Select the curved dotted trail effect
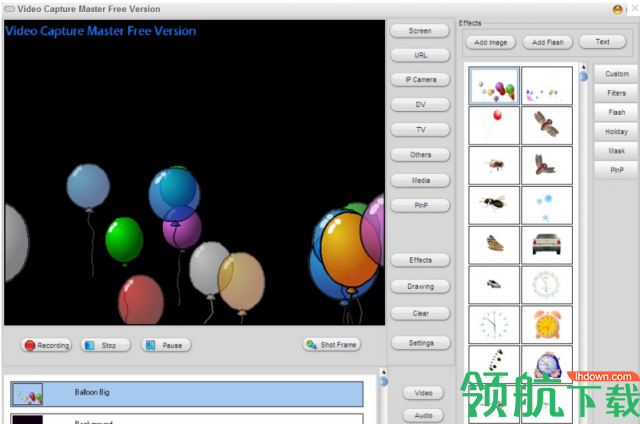 (x=494, y=363)
